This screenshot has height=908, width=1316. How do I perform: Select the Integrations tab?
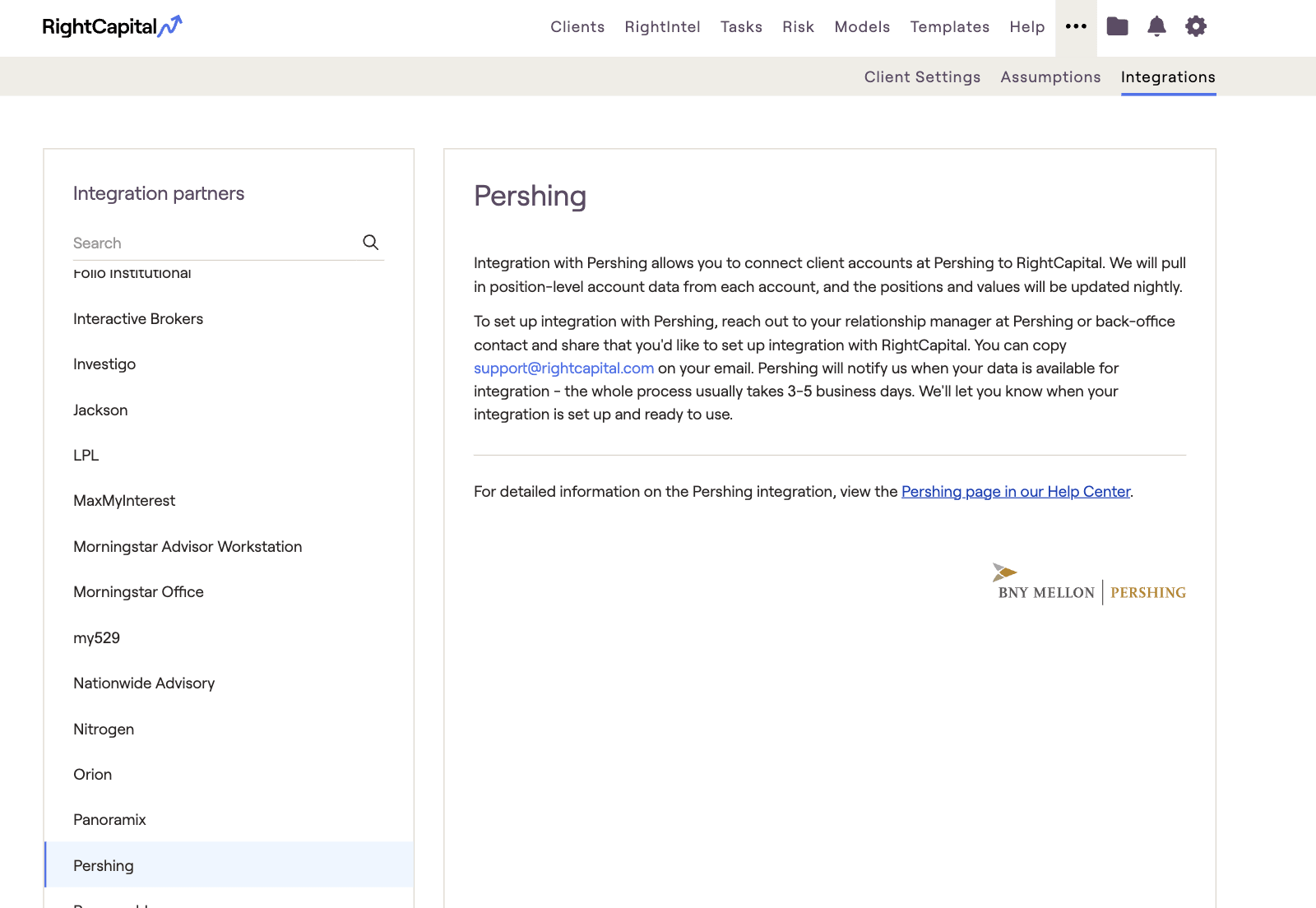pos(1168,76)
